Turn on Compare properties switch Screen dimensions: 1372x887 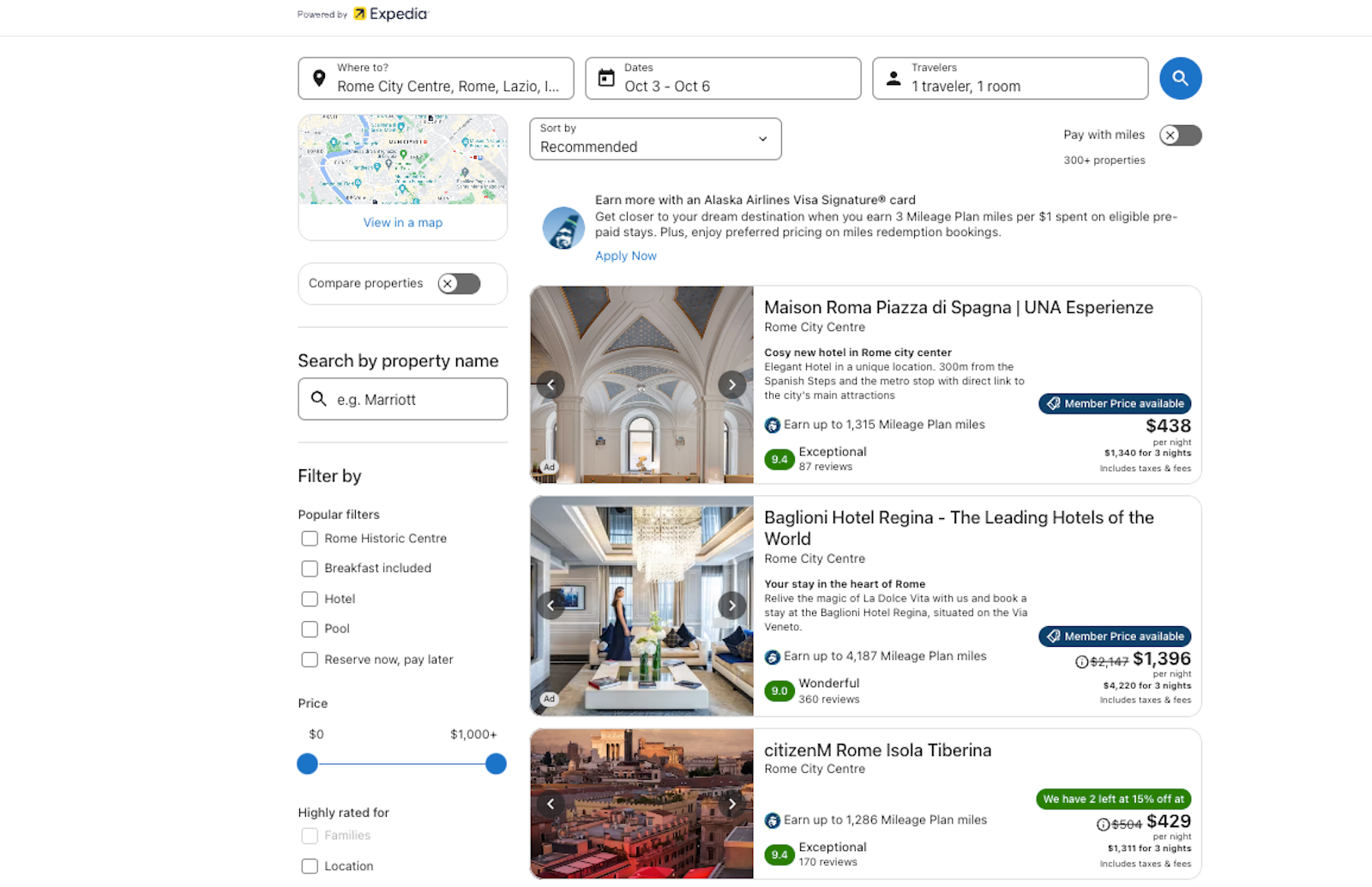click(459, 284)
